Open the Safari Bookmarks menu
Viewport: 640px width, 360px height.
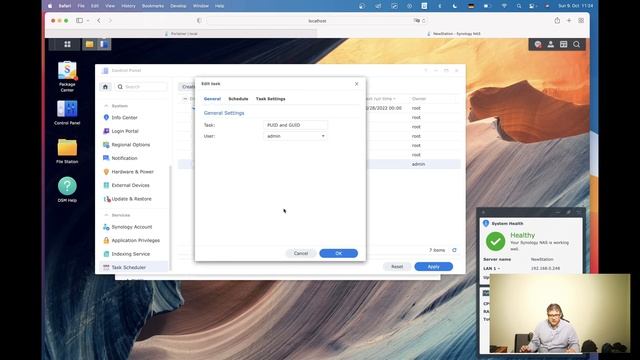(x=153, y=6)
